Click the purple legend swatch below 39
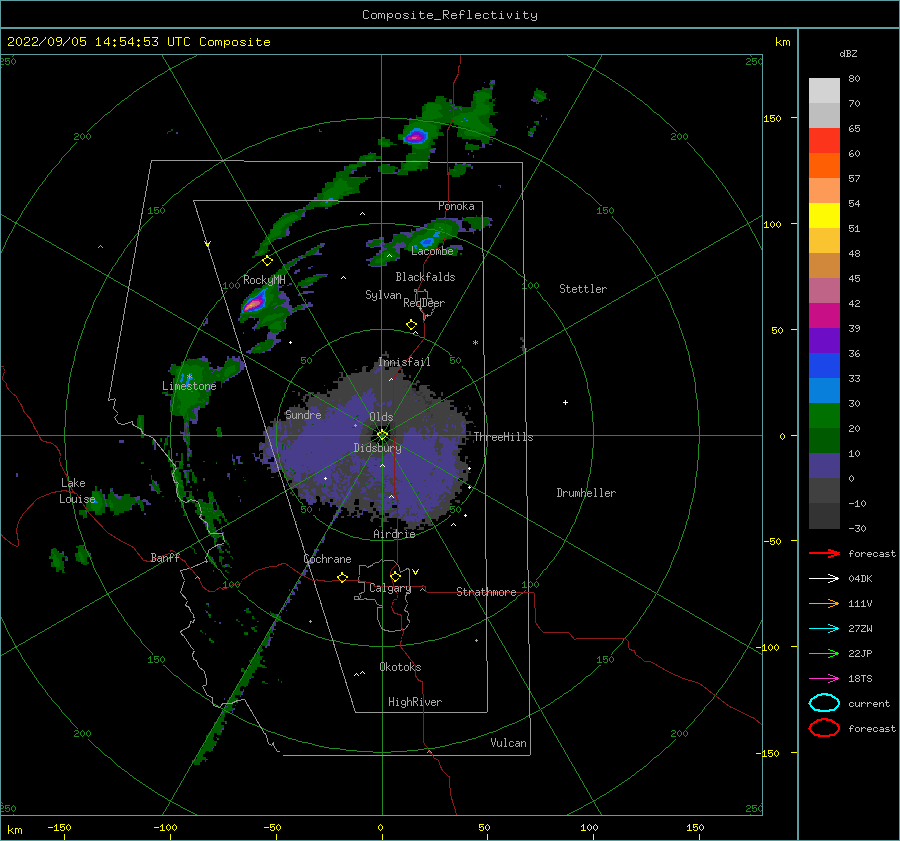 tap(824, 340)
